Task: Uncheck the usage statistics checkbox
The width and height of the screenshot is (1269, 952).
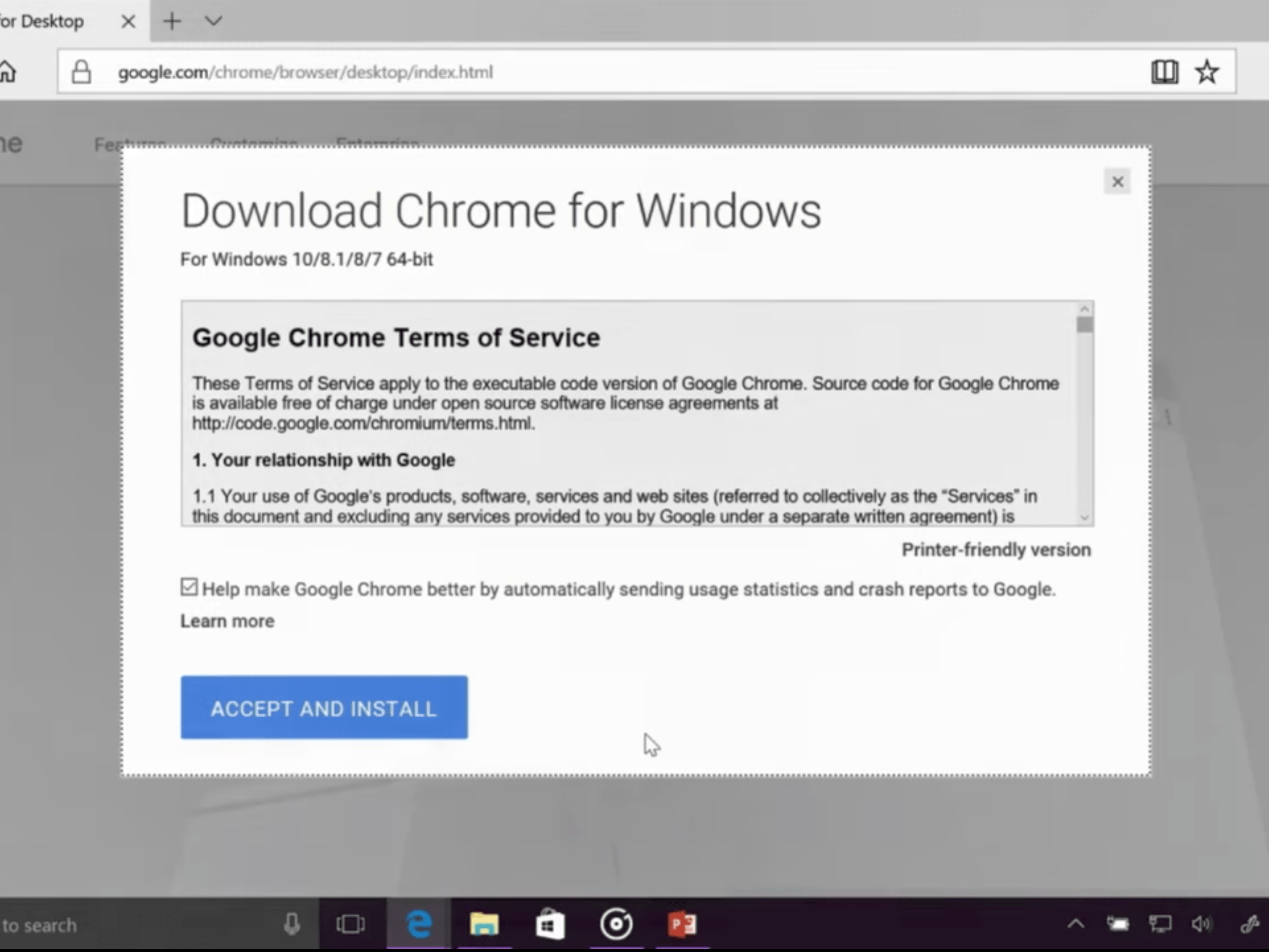Action: 189,587
